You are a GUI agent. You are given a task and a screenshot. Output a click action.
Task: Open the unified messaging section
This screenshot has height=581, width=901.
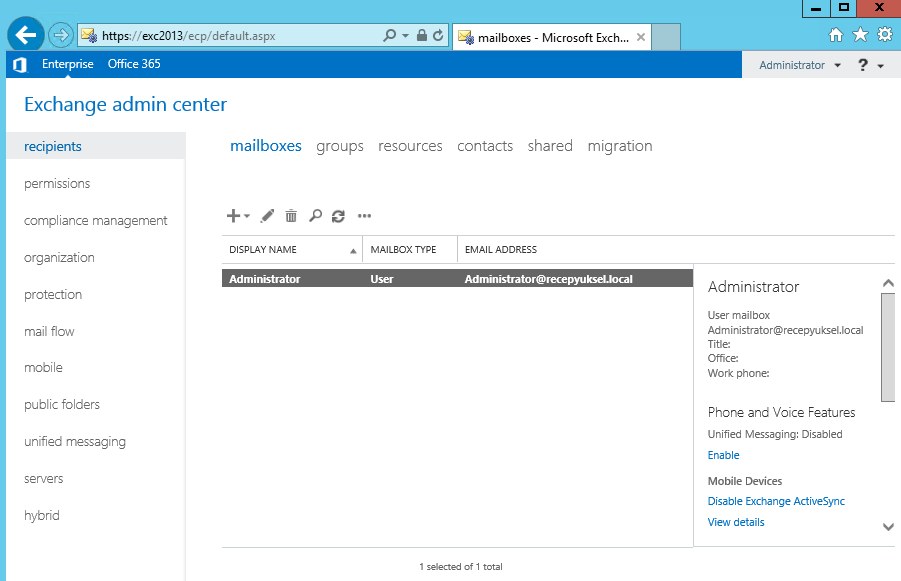click(x=75, y=442)
